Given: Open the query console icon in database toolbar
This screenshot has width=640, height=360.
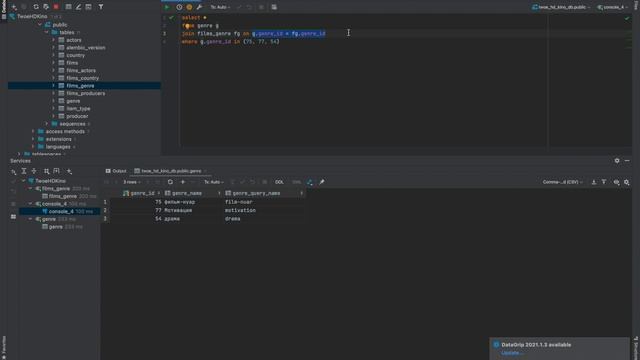Looking at the screenshot, I should tap(89, 7).
